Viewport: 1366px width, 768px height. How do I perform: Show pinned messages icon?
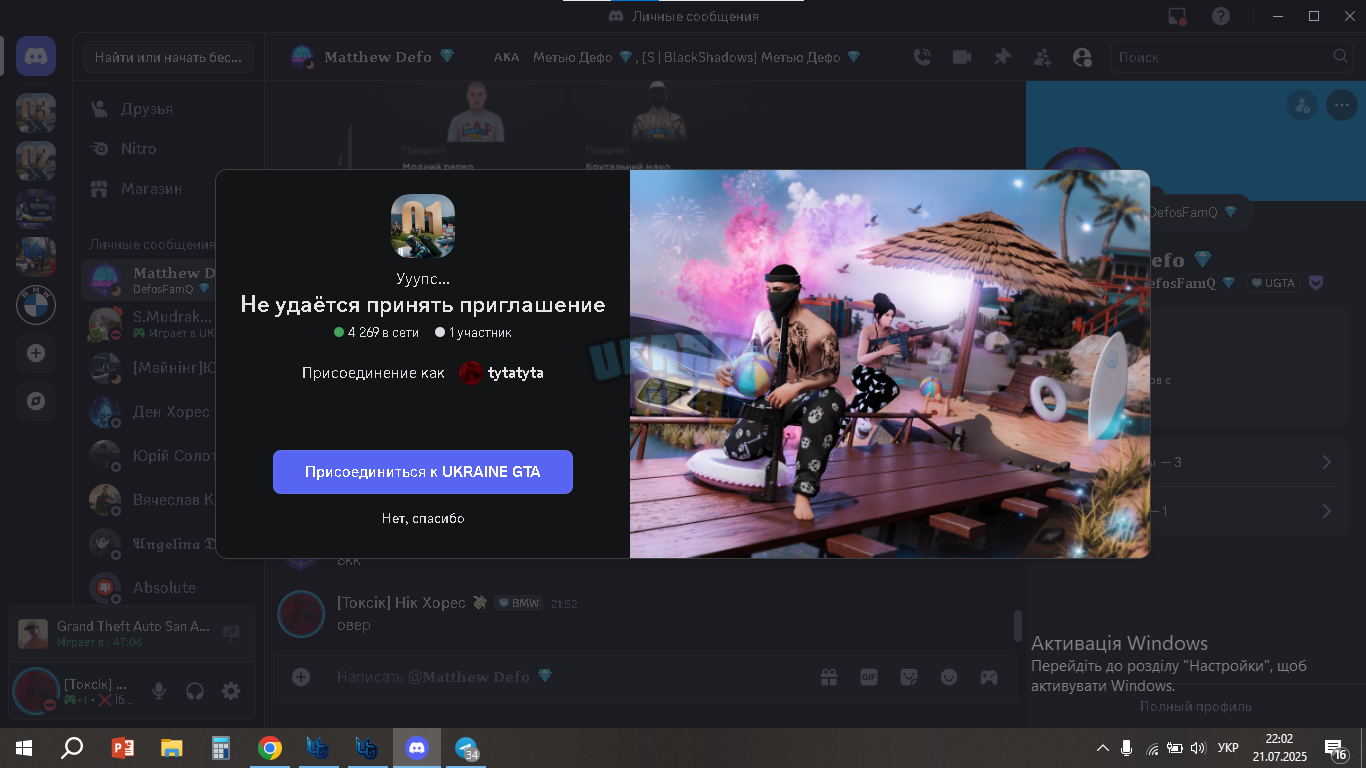(1002, 57)
